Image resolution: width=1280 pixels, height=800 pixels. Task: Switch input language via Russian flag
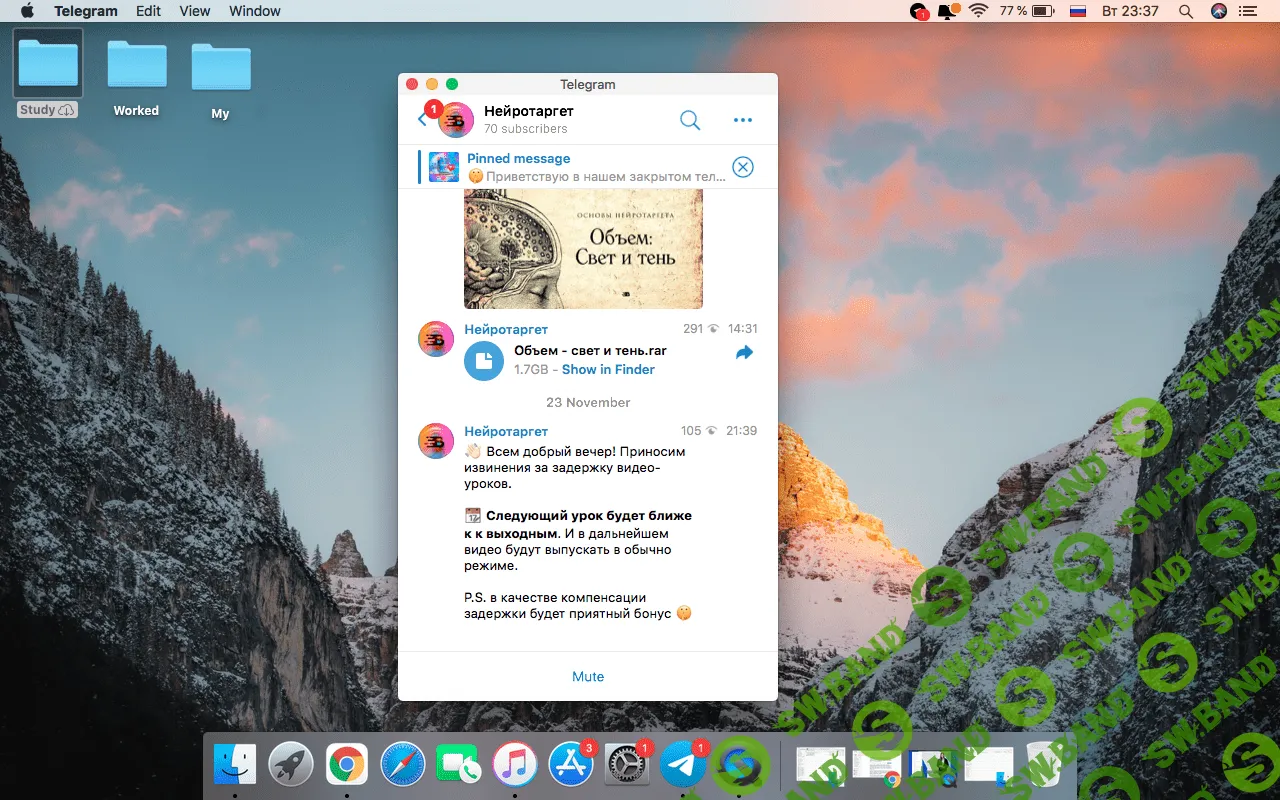1078,11
